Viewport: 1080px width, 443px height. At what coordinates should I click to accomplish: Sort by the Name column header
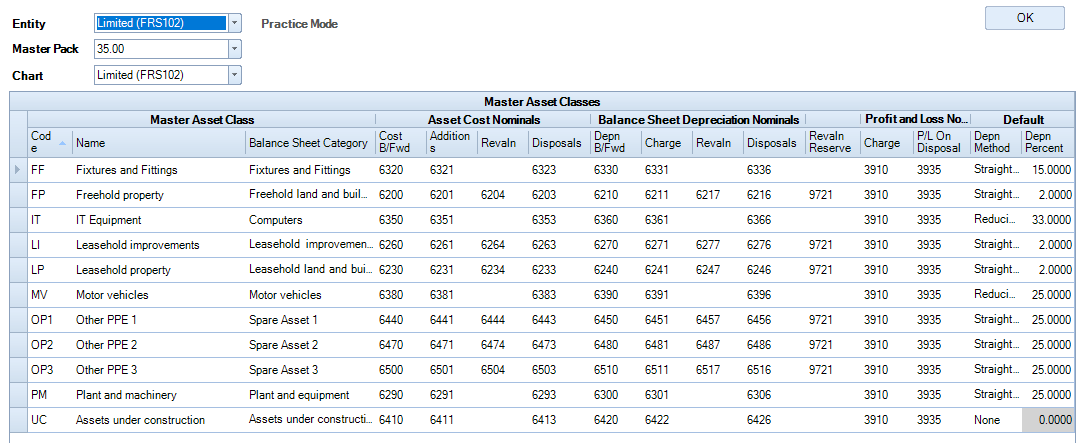tap(158, 143)
